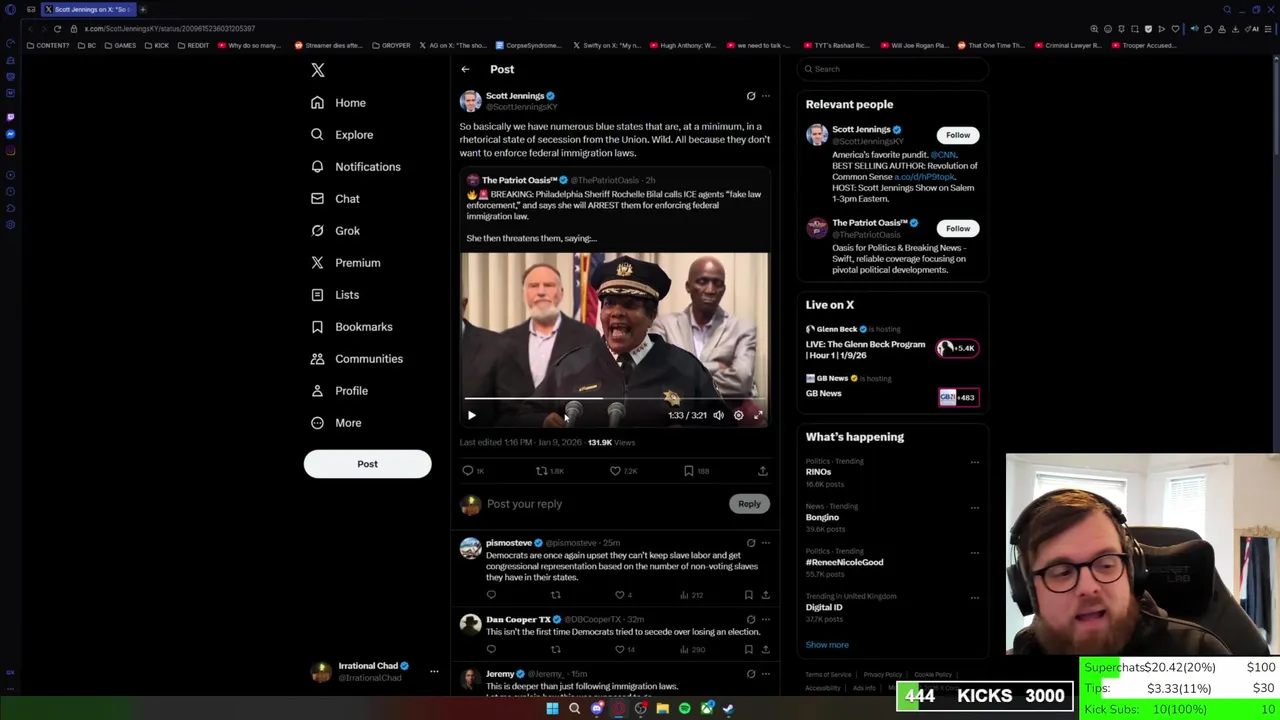Screen dimensions: 1280x720
Task: Like pismosteve's reply
Action: [x=620, y=595]
